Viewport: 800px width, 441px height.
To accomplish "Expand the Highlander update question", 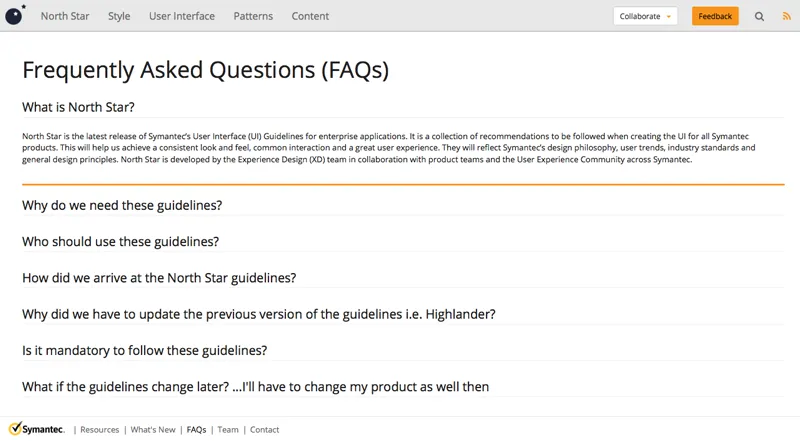I will tap(259, 314).
